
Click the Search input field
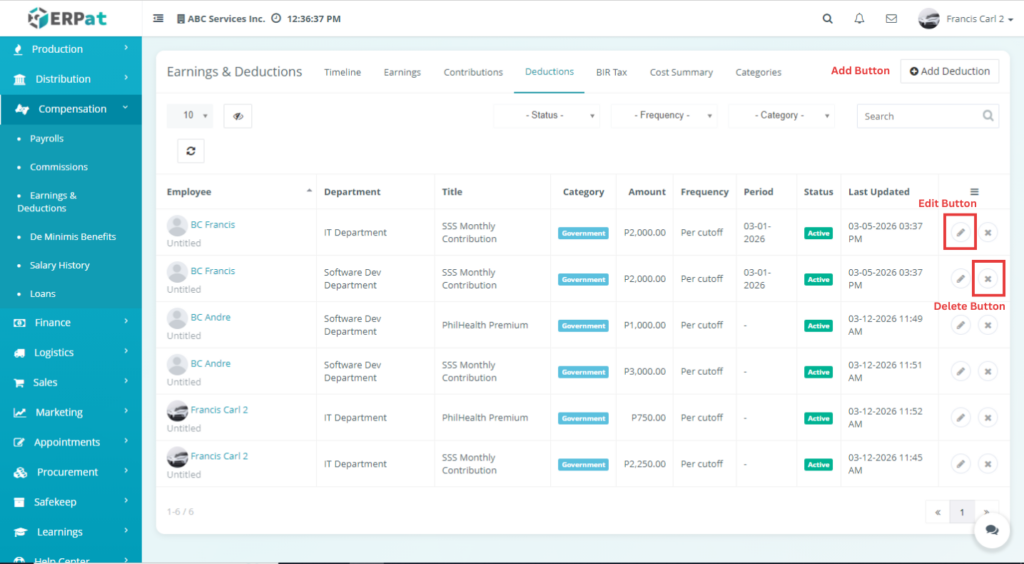pos(920,116)
